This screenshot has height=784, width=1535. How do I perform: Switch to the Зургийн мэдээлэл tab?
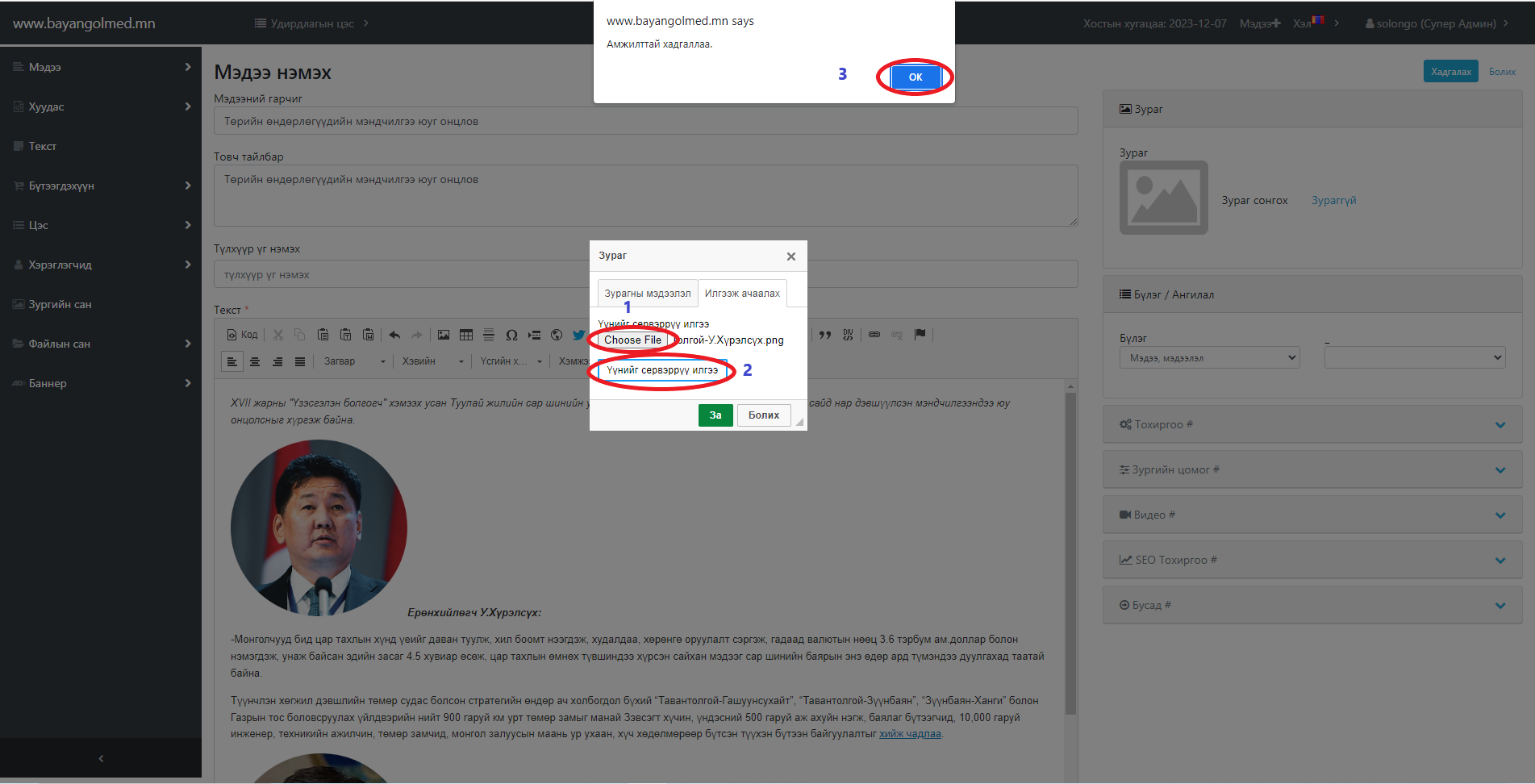coord(647,294)
